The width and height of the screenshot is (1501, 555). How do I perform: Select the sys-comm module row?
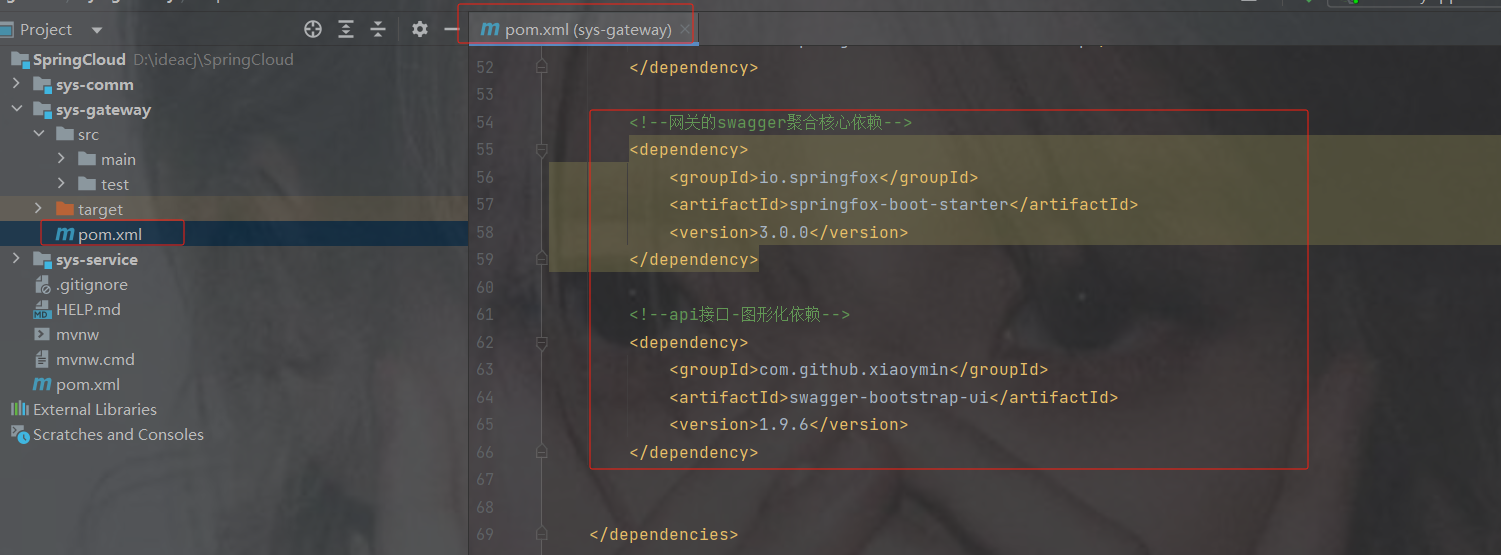coord(234,84)
